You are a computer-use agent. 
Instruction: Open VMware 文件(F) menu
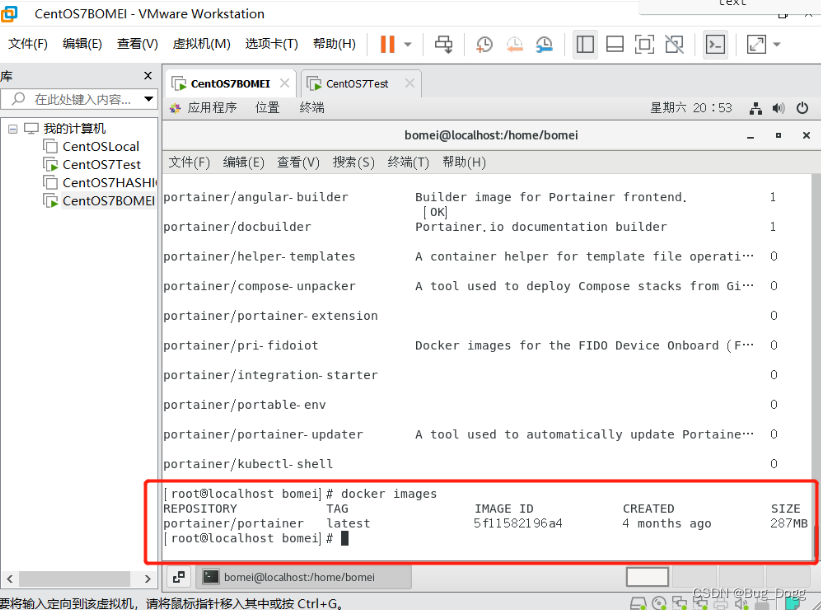coord(28,43)
